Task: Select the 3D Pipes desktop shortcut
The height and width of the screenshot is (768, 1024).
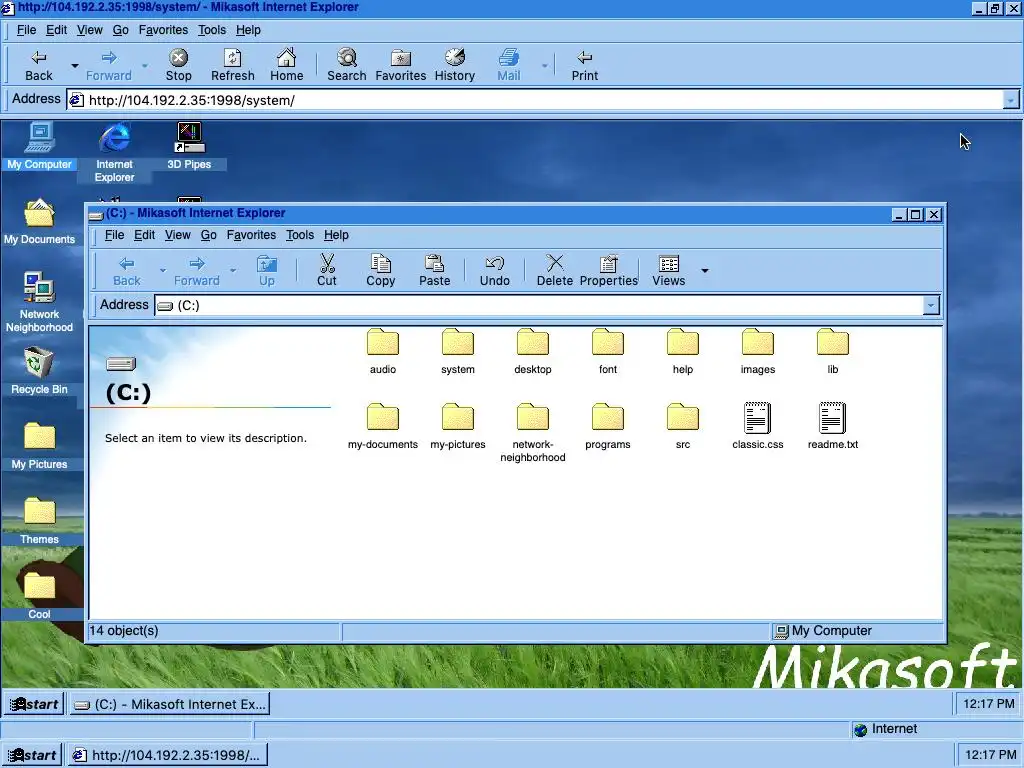Action: click(x=189, y=146)
